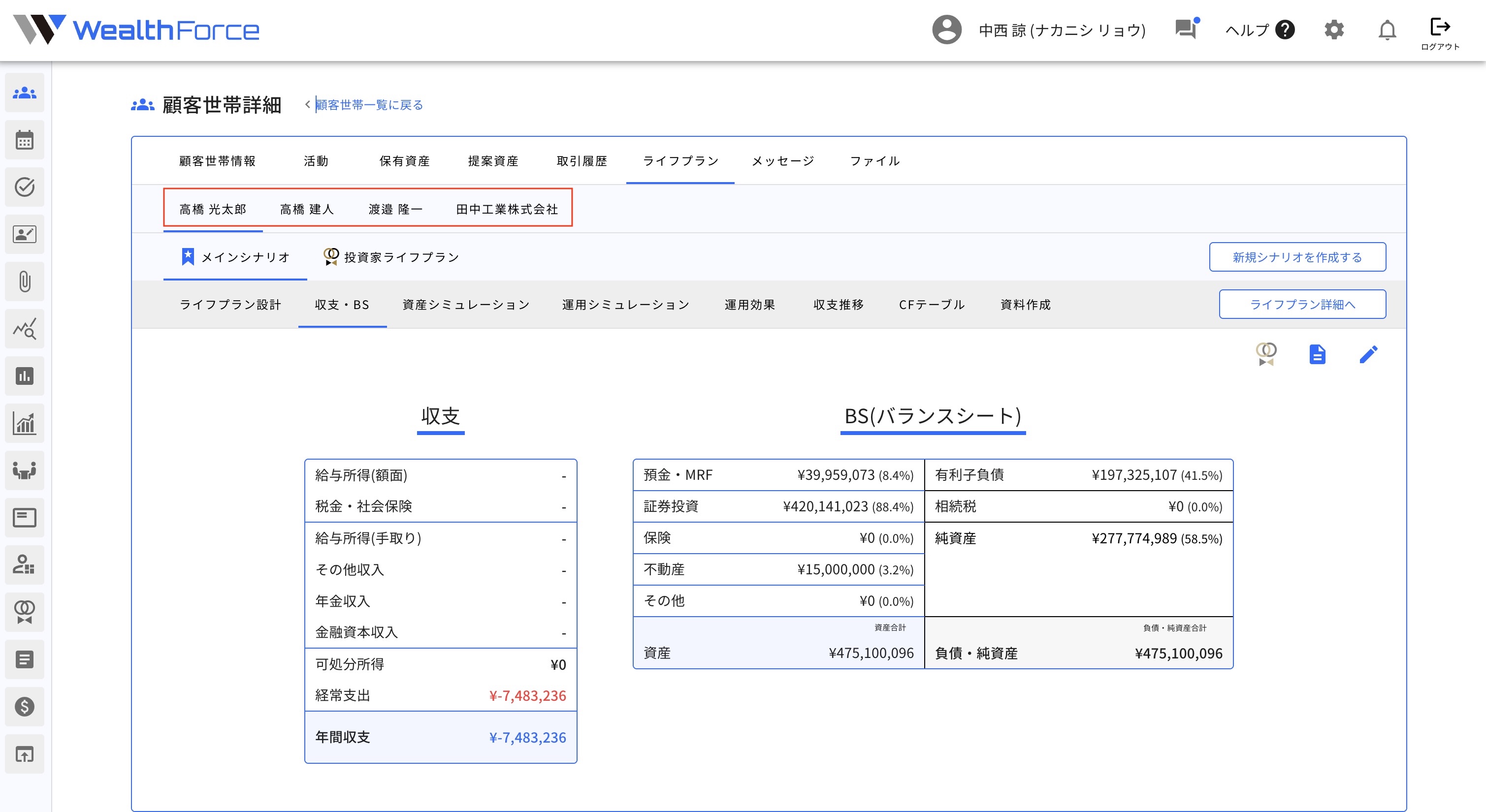Image resolution: width=1486 pixels, height=812 pixels.
Task: Open the upload export sidebar icon
Action: coord(25,754)
